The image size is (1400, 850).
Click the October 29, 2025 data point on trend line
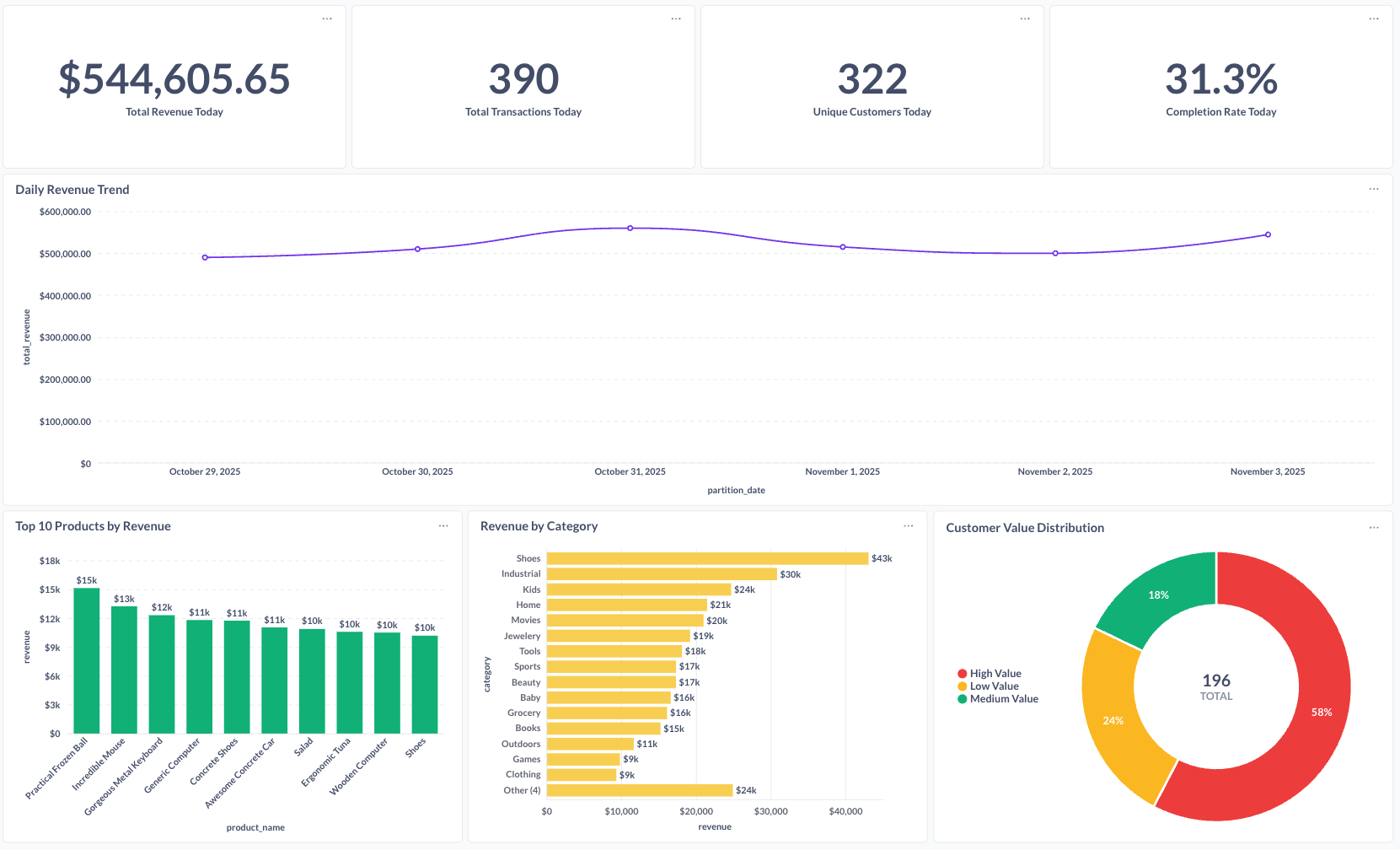205,257
